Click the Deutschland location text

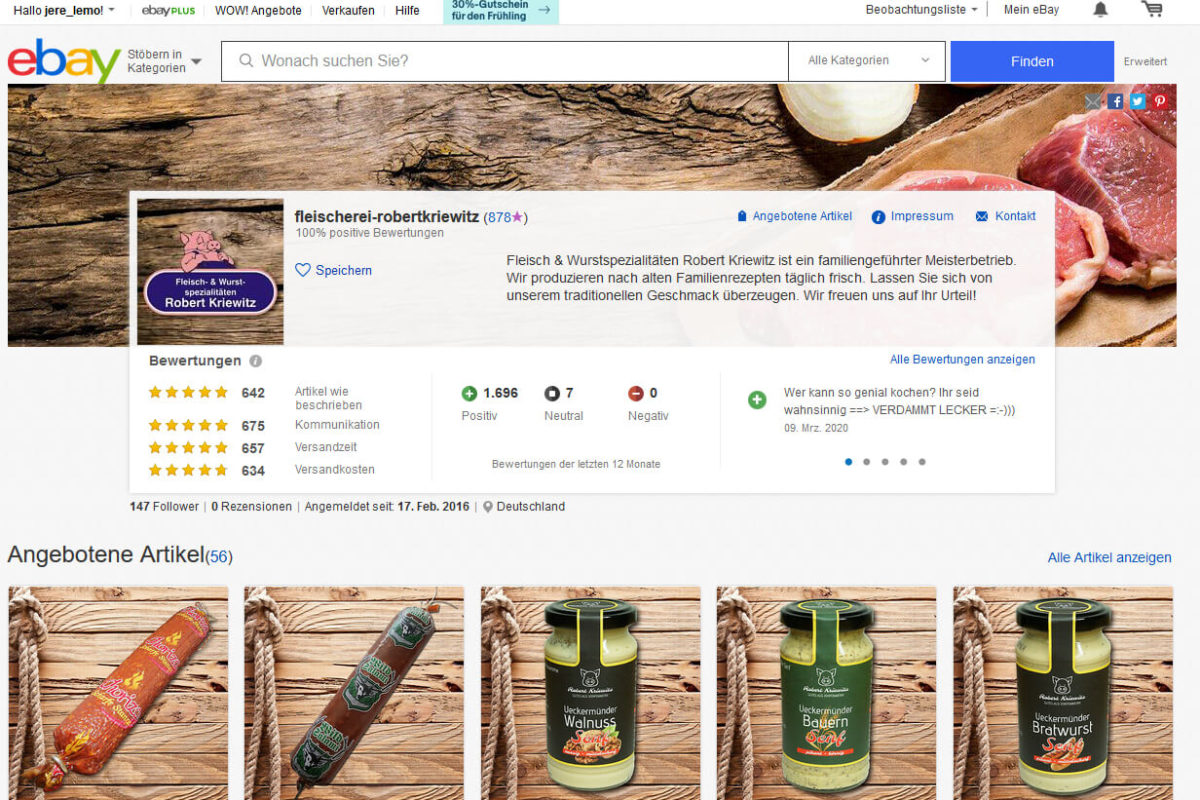531,506
